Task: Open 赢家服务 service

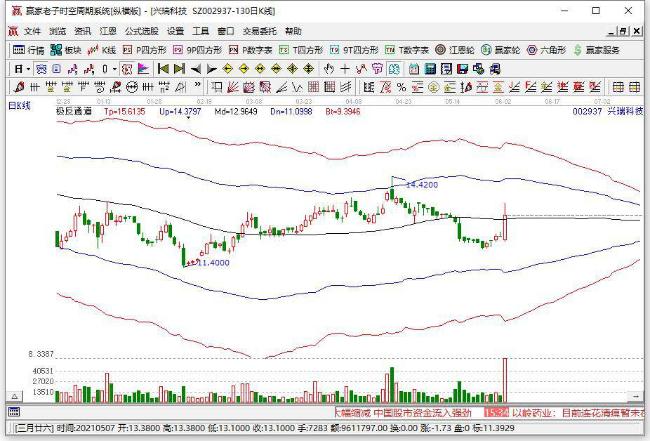Action: coord(597,50)
